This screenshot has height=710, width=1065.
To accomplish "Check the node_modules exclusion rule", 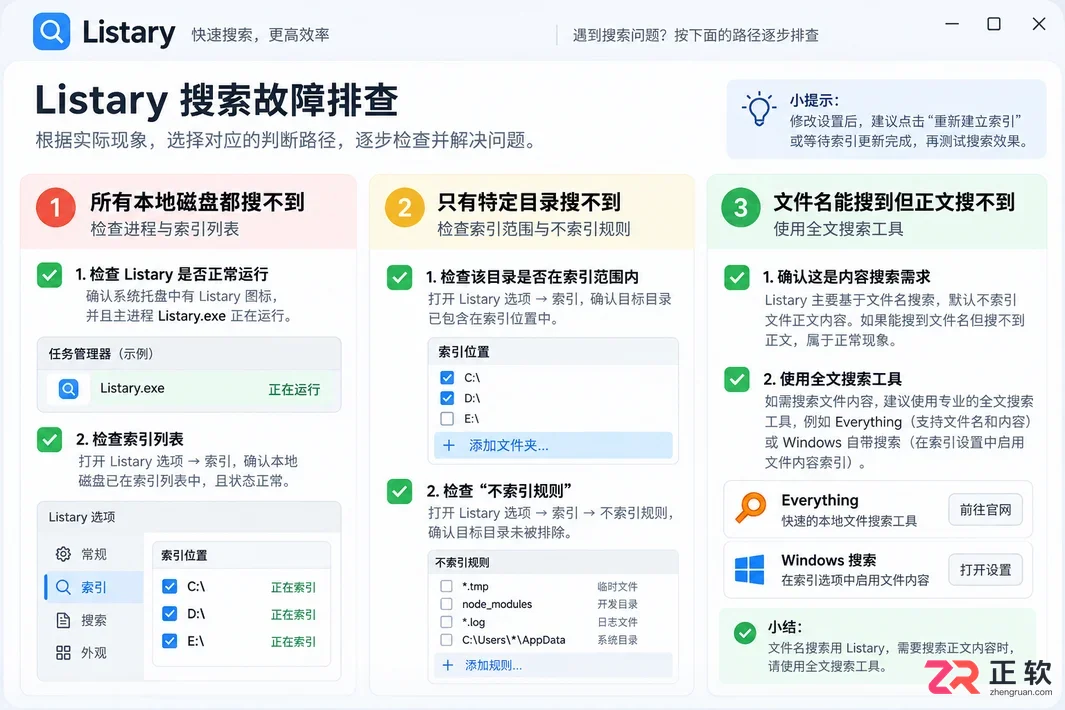I will click(x=446, y=603).
